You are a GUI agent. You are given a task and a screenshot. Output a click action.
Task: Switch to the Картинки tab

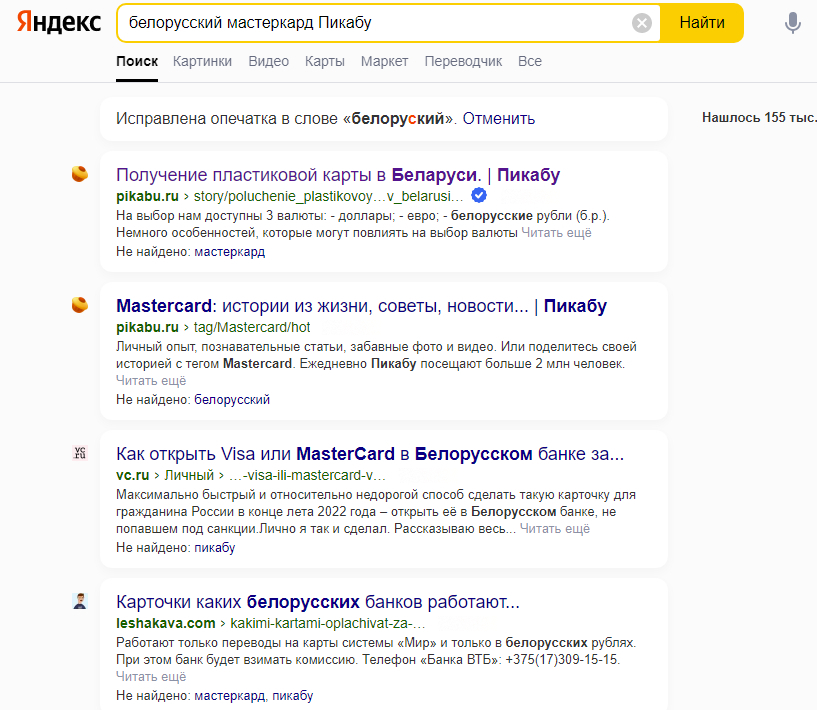coord(202,61)
